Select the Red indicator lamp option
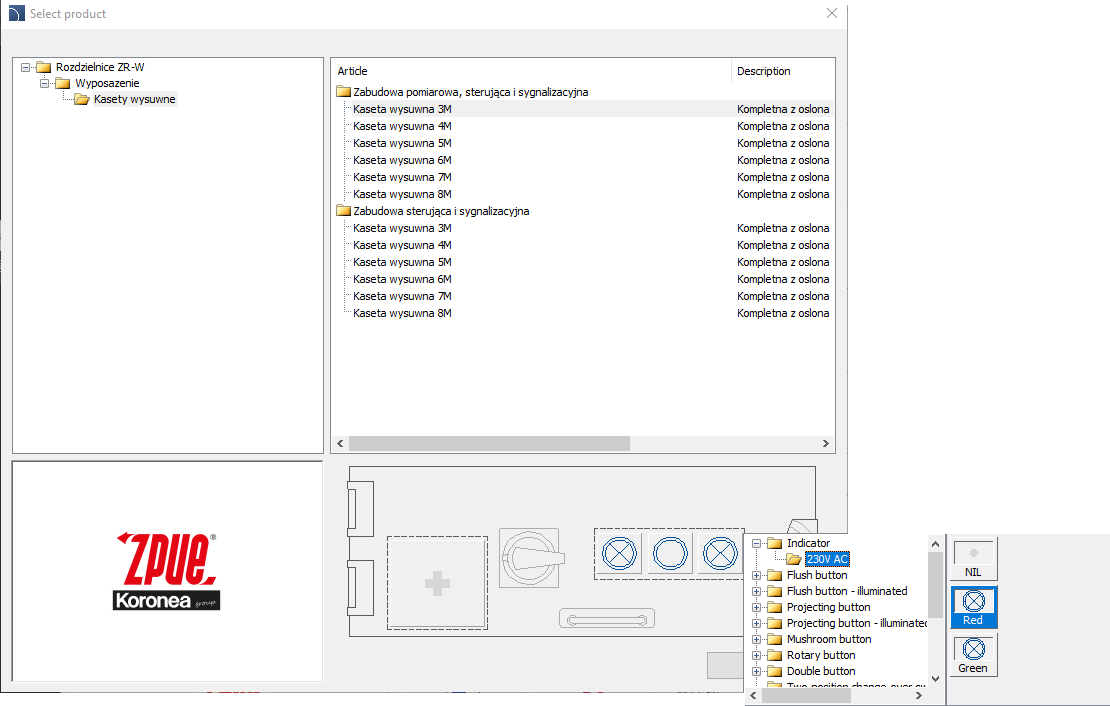The width and height of the screenshot is (1110, 706). click(x=973, y=607)
